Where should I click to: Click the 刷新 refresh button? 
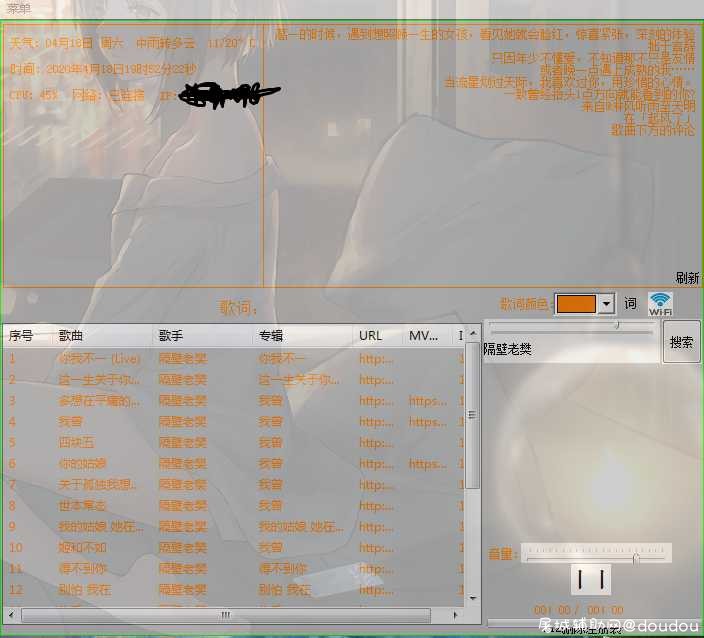point(687,278)
